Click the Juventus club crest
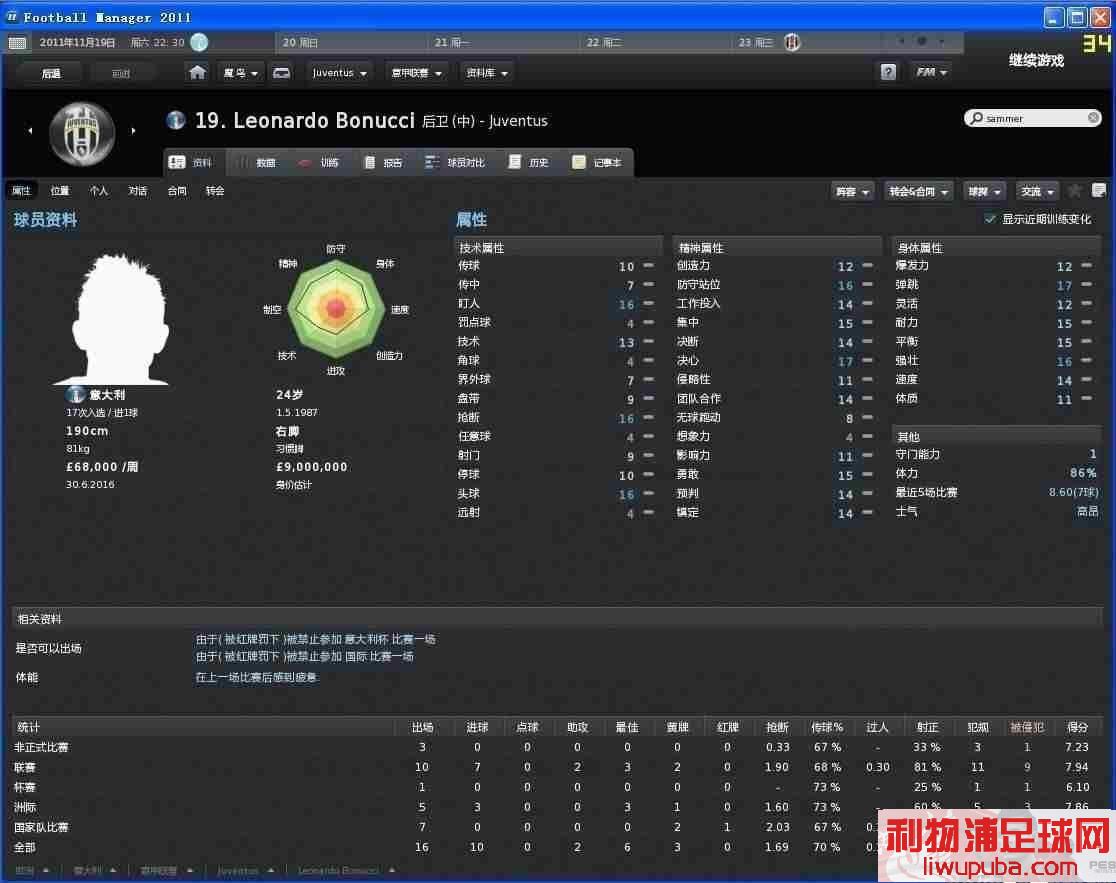1116x883 pixels. (82, 133)
